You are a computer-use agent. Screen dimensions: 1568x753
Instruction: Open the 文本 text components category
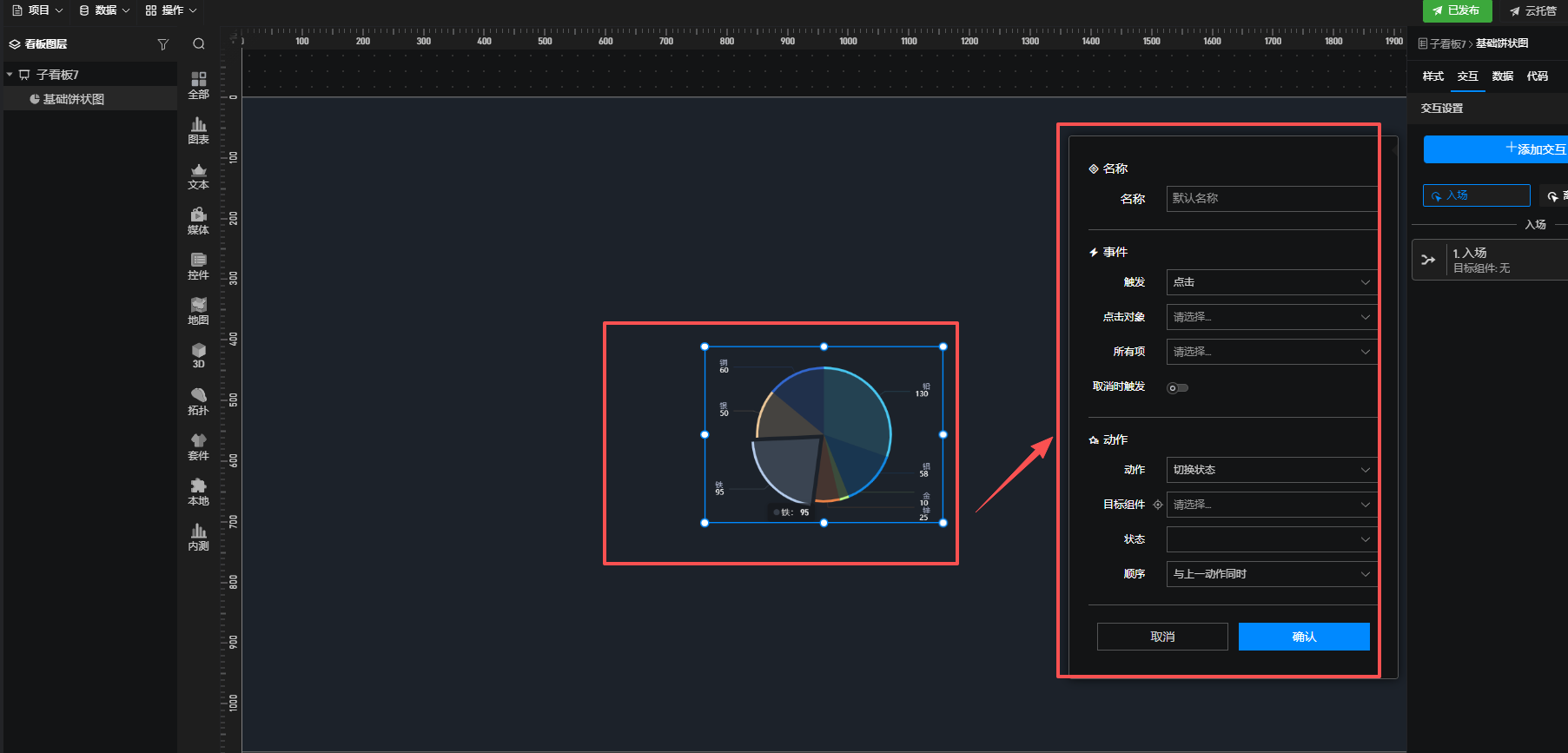point(198,176)
